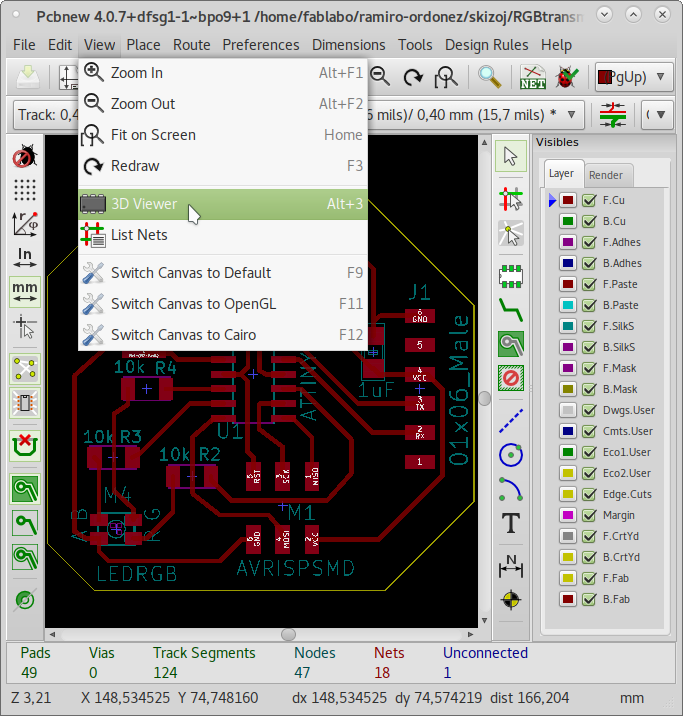
Task: Toggle Dwgs.User layer visibility checkbox
Action: (589, 410)
